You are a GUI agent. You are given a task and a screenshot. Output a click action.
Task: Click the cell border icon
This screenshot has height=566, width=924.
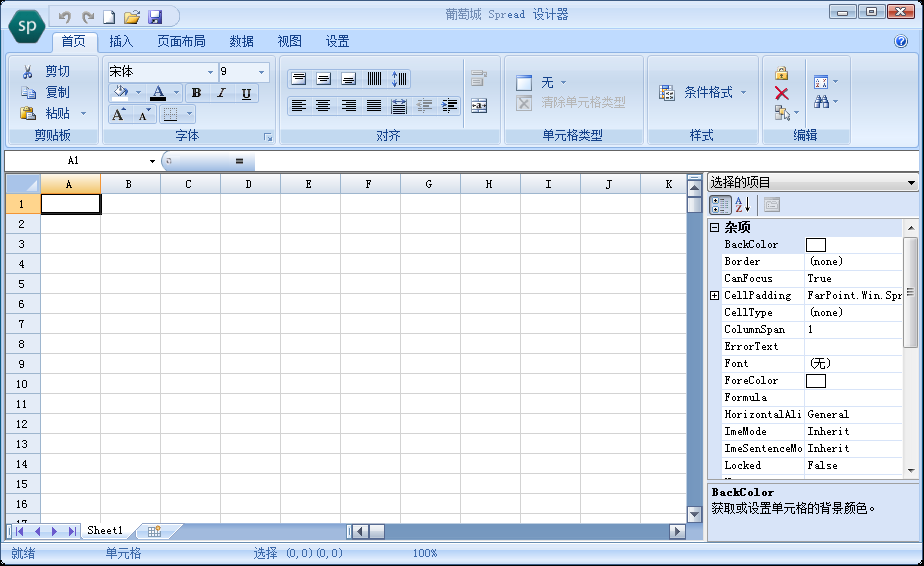170,114
